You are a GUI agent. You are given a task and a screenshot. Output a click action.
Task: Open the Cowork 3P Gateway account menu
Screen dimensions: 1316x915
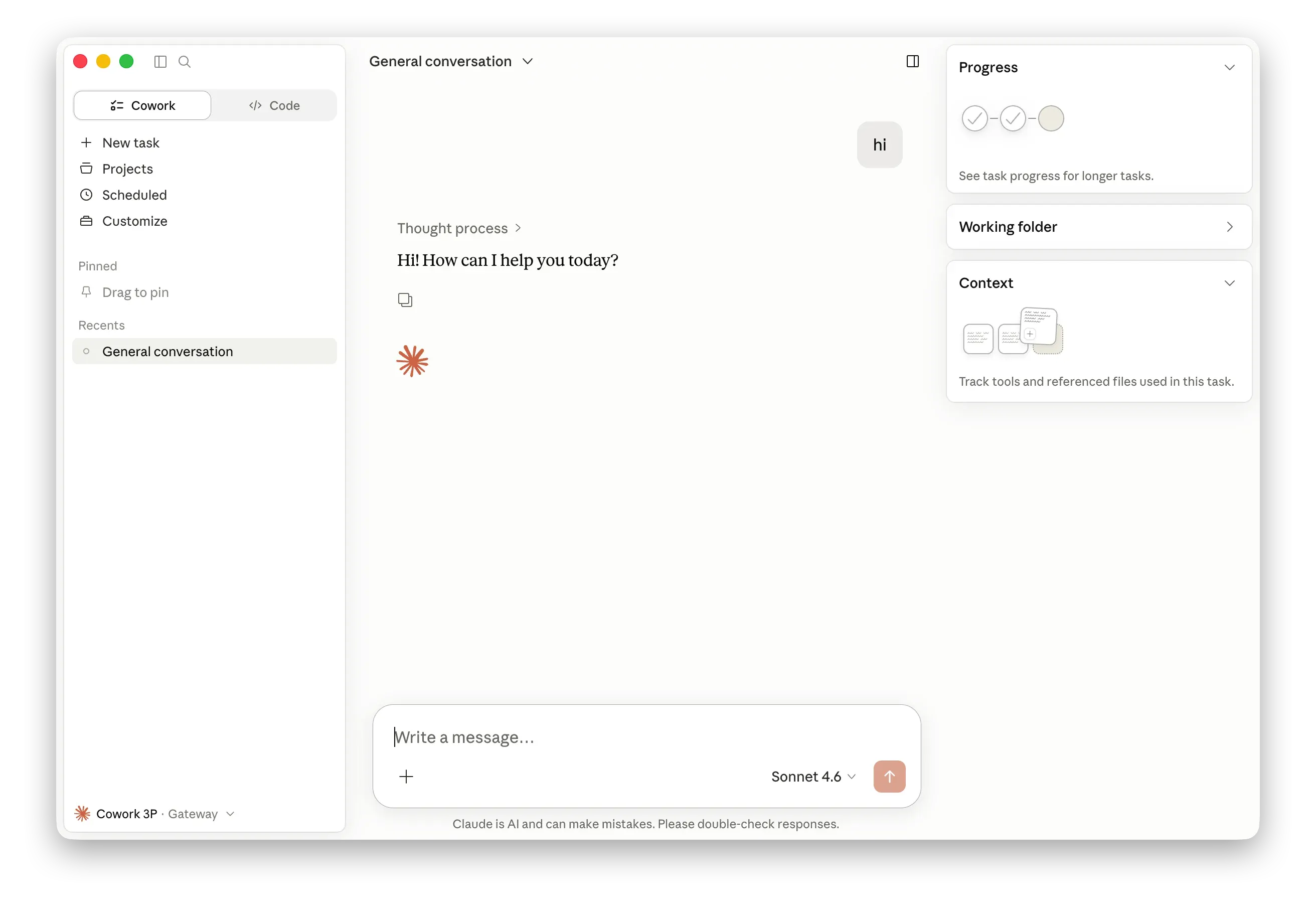155,814
